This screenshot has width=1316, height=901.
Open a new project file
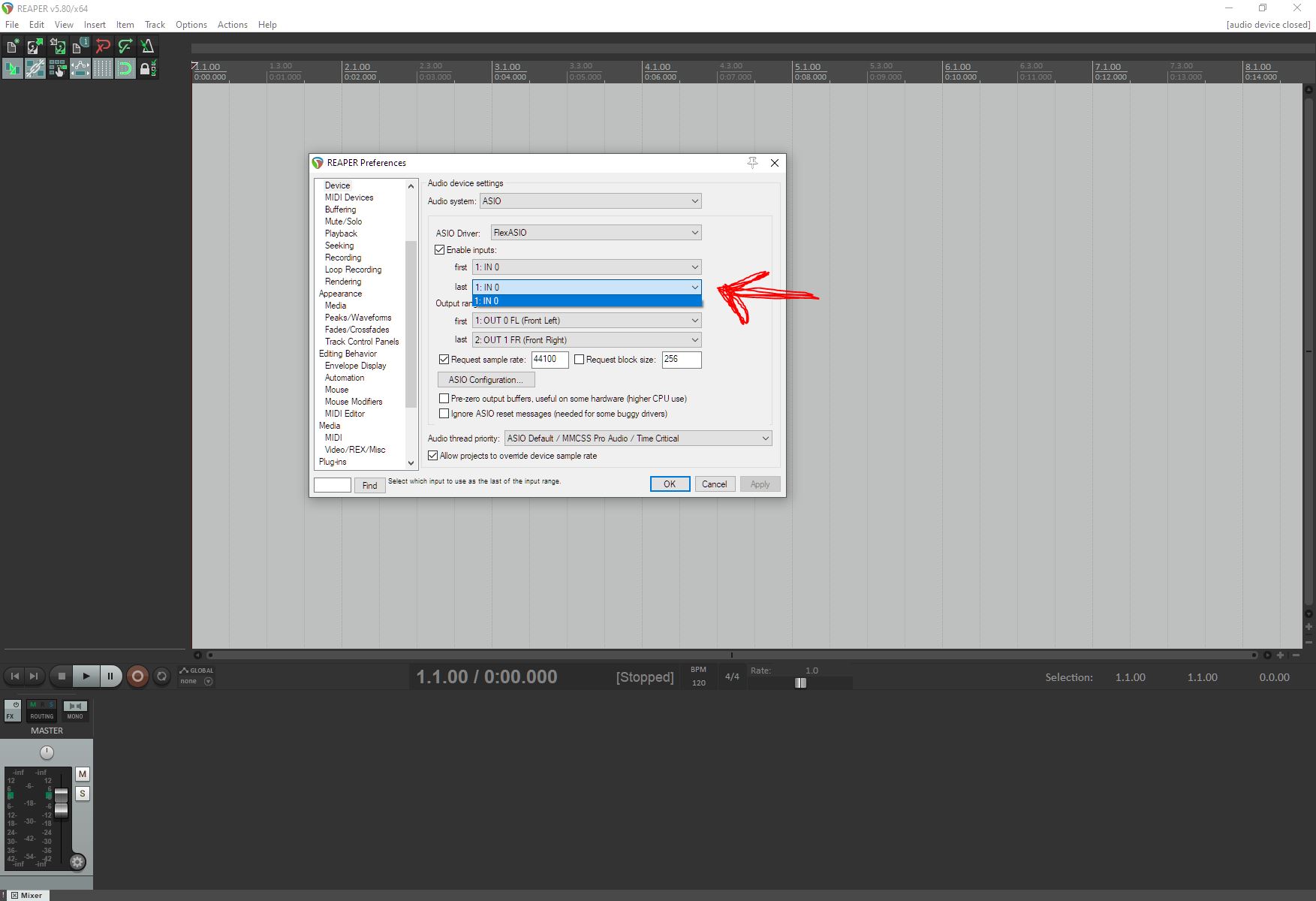click(13, 46)
